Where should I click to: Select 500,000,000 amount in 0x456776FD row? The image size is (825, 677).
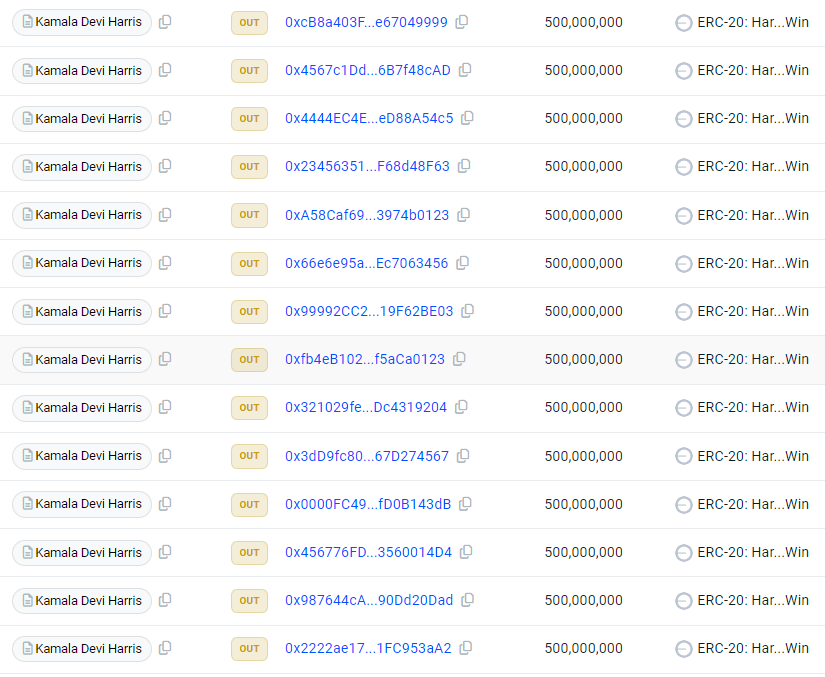coord(583,552)
